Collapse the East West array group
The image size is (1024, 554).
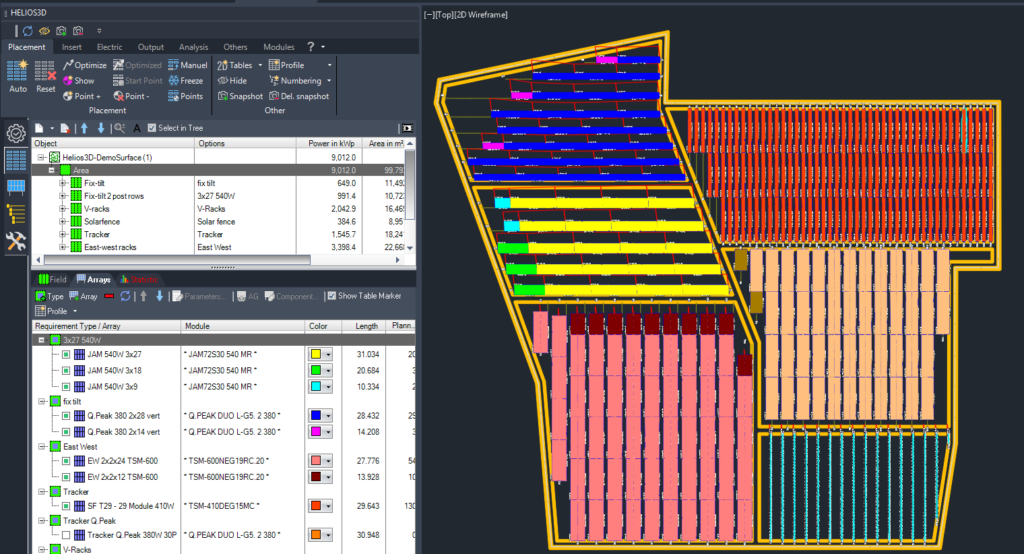tap(41, 447)
